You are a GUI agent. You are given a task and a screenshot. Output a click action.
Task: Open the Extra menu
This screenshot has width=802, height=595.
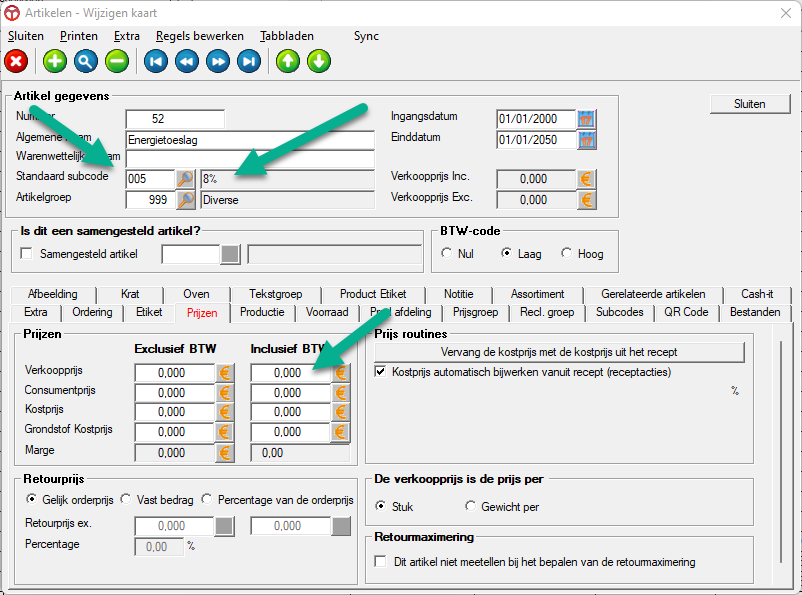[x=127, y=36]
